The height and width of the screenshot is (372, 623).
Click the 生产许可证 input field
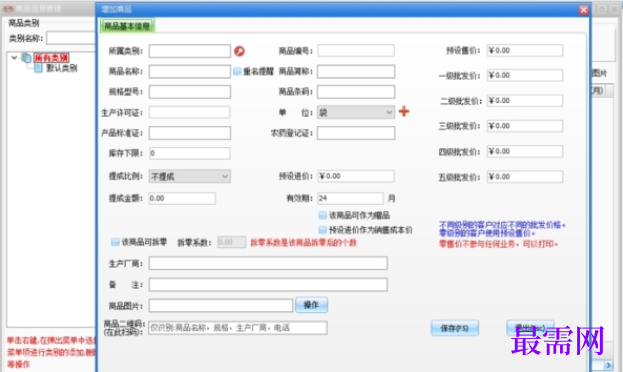(x=190, y=112)
